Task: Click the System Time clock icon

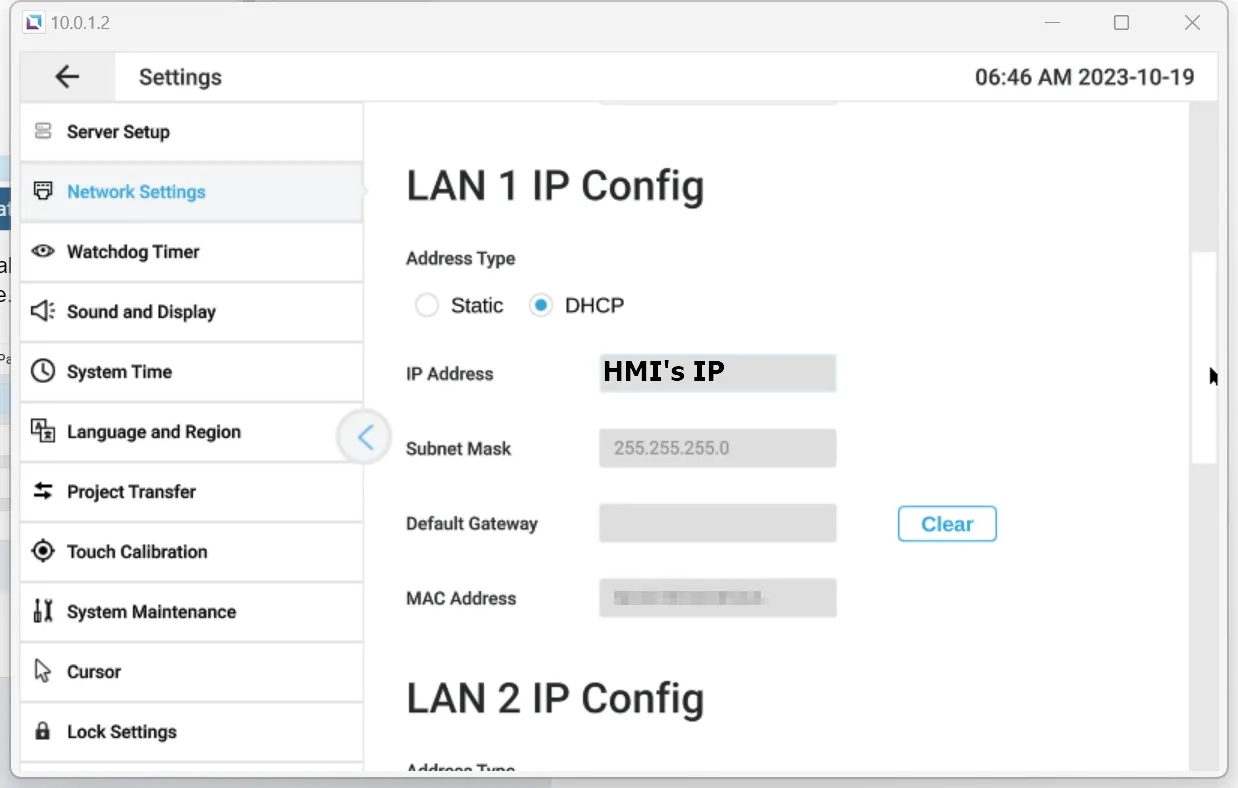Action: coord(43,371)
